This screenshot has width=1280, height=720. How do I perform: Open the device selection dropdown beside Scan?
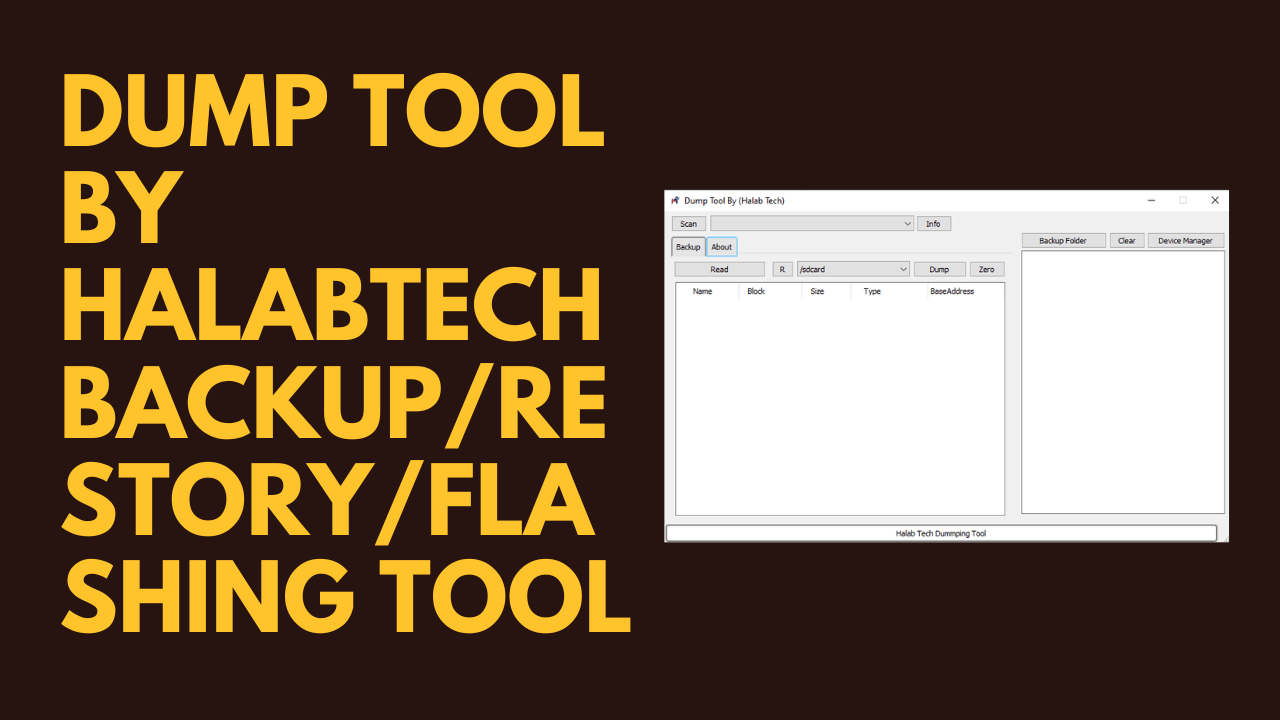pos(812,224)
